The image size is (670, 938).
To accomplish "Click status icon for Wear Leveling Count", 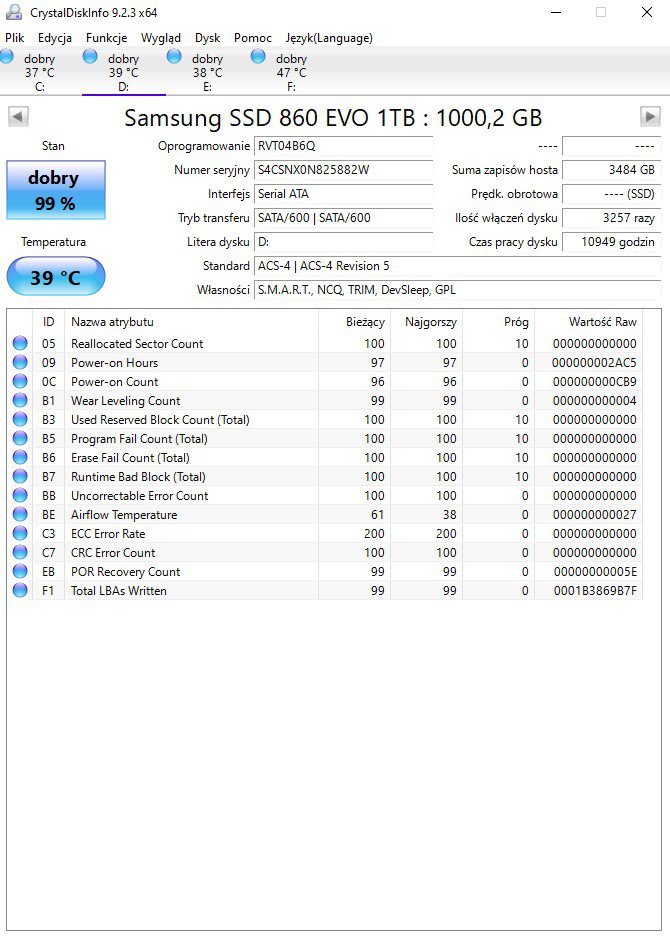I will click(x=20, y=400).
